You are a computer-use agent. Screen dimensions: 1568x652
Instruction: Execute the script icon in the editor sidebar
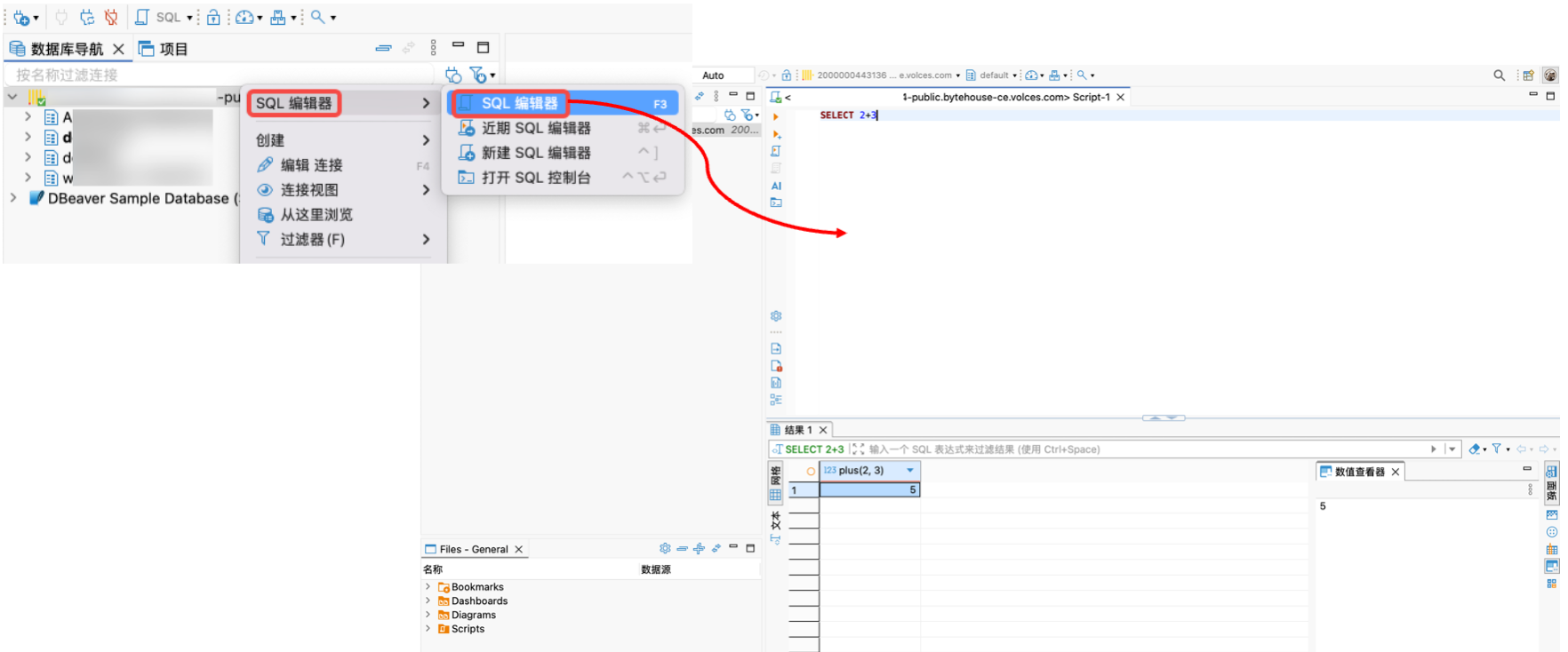pos(776,151)
